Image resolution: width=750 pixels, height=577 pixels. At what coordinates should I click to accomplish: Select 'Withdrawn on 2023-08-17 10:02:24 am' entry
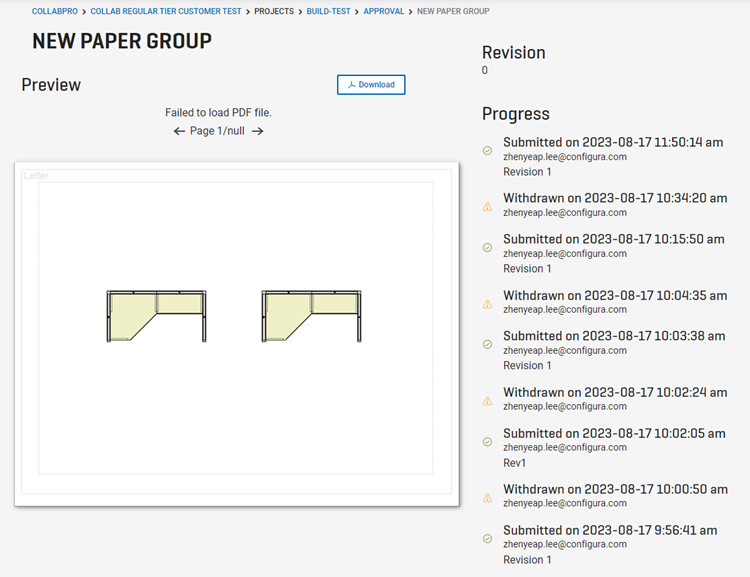[615, 393]
